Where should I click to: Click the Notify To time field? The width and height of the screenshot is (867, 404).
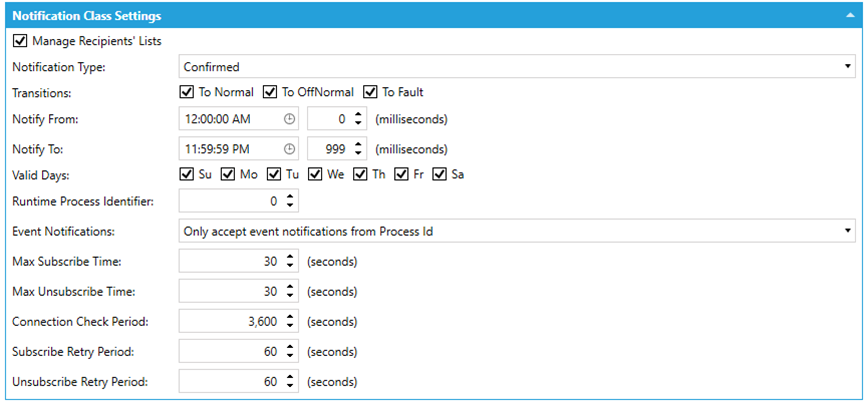230,147
